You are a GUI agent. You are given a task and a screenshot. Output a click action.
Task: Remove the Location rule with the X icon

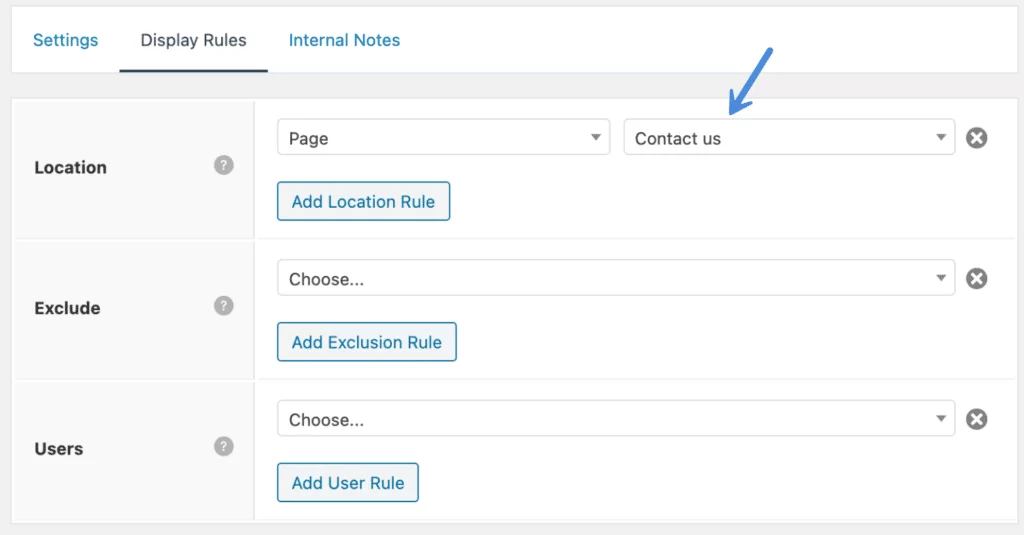pos(976,138)
